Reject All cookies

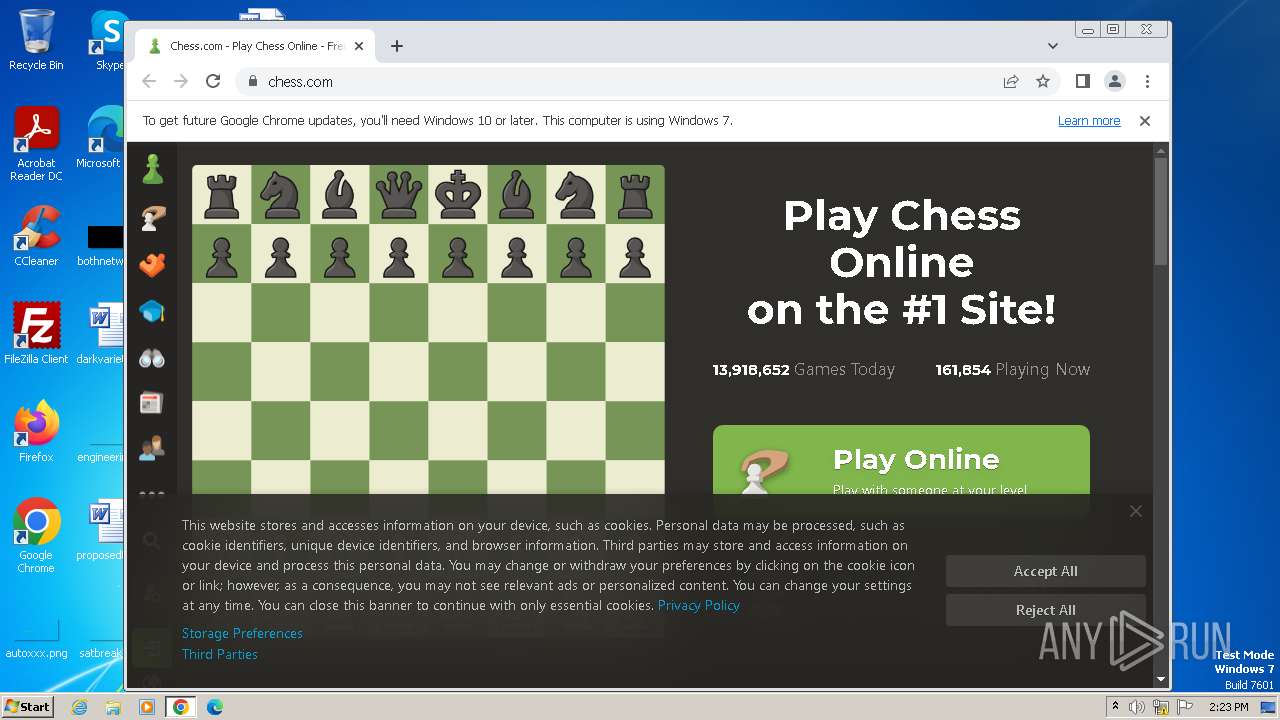click(1046, 610)
